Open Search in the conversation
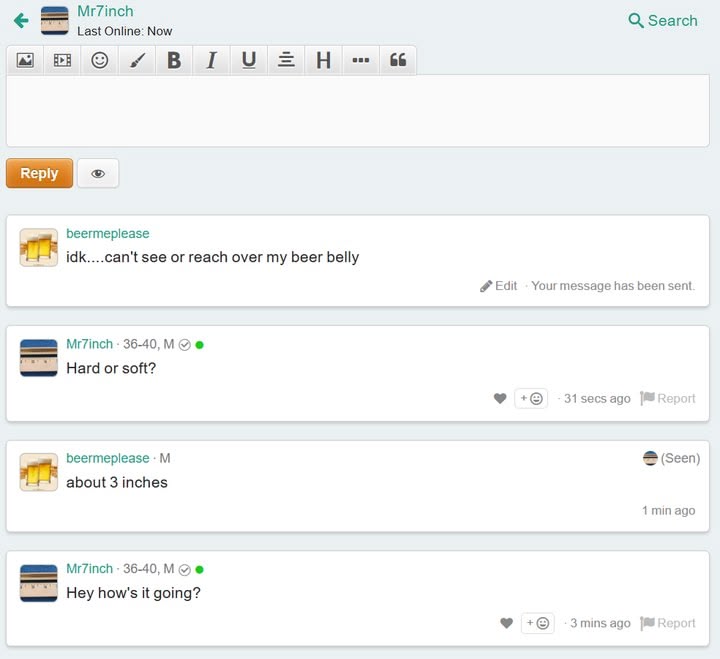The image size is (720, 659). pos(662,20)
